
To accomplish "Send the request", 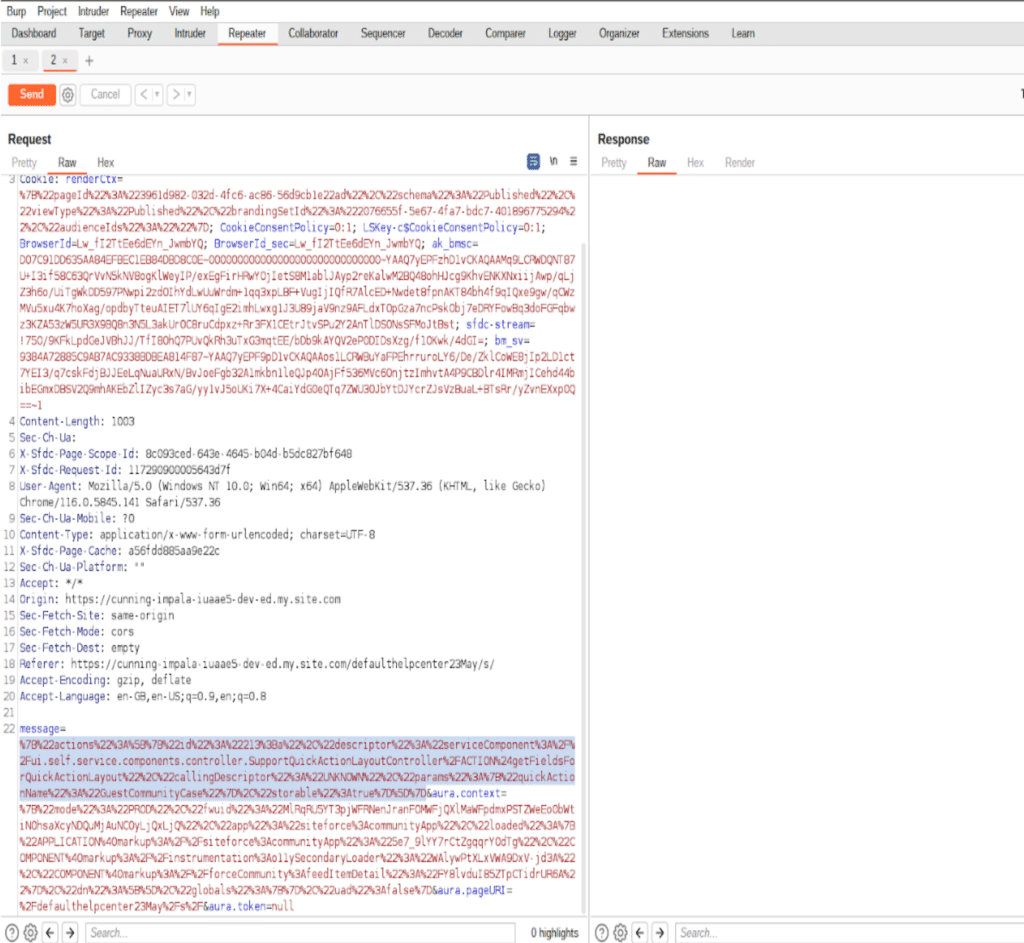I will pyautogui.click(x=31, y=95).
